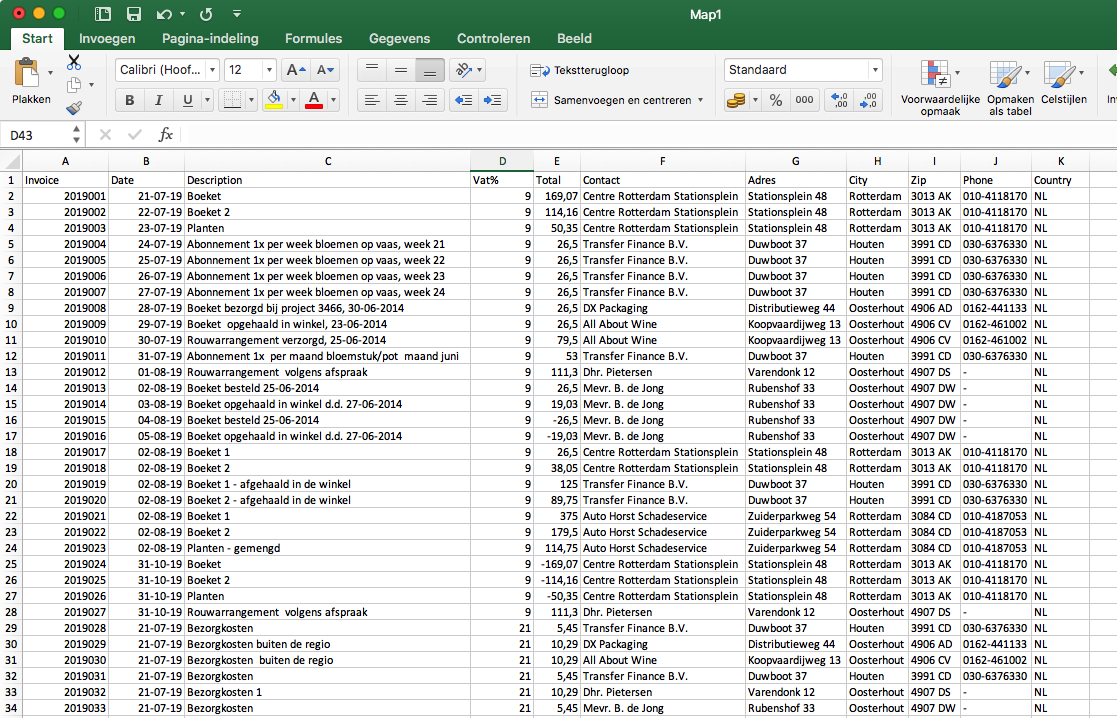Center text horizontally
This screenshot has width=1117, height=718.
(x=401, y=100)
